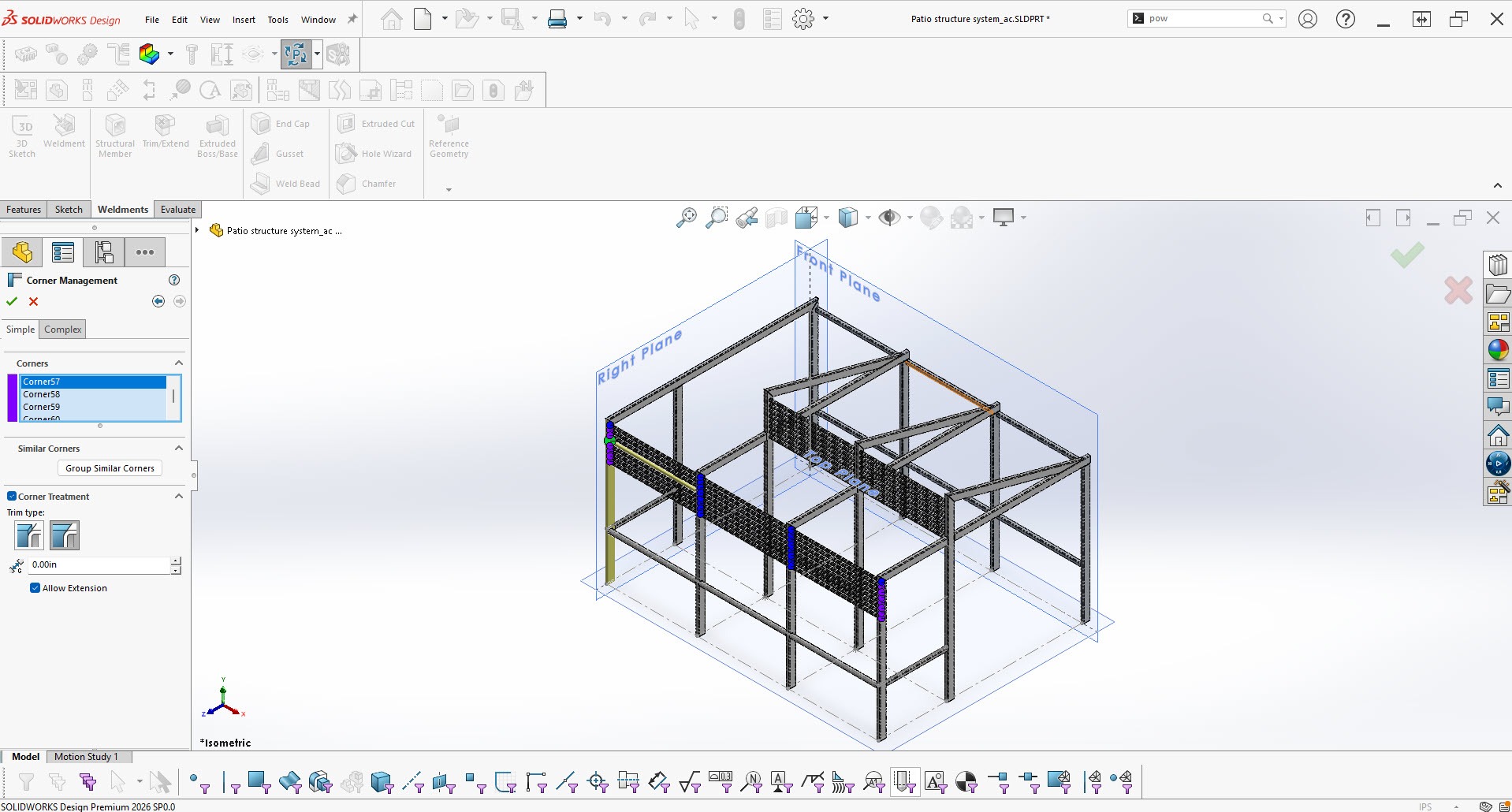This screenshot has width=1512, height=812.
Task: Open the 3D Sketch tool
Action: pos(22,134)
